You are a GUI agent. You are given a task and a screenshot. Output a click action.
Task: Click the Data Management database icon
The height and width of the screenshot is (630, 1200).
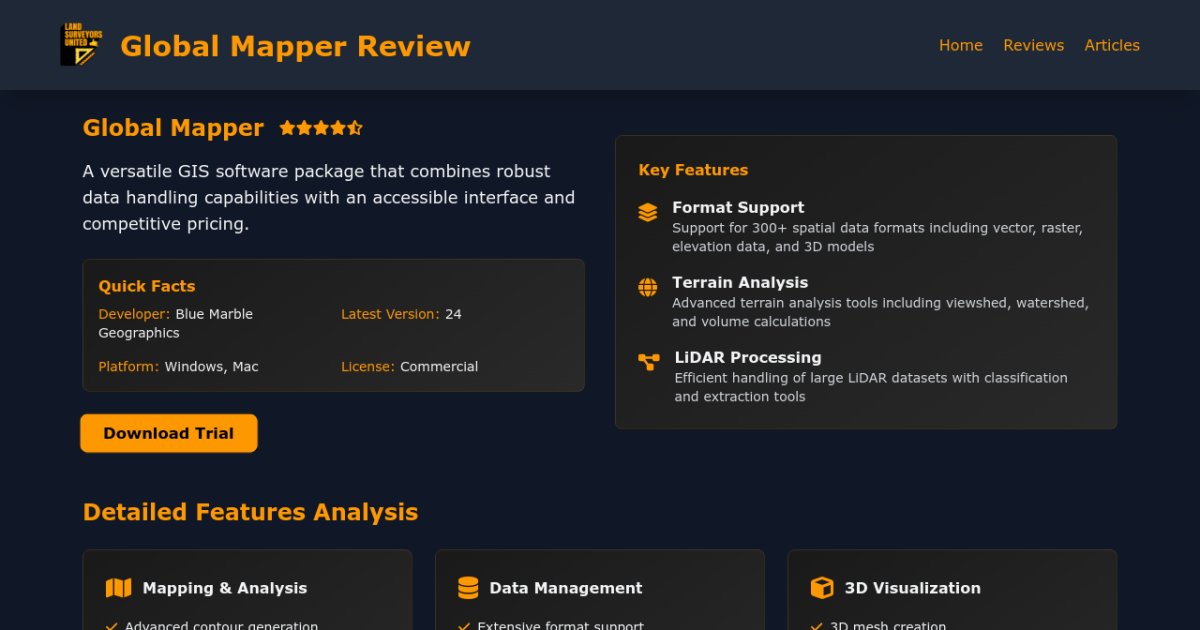click(x=468, y=588)
